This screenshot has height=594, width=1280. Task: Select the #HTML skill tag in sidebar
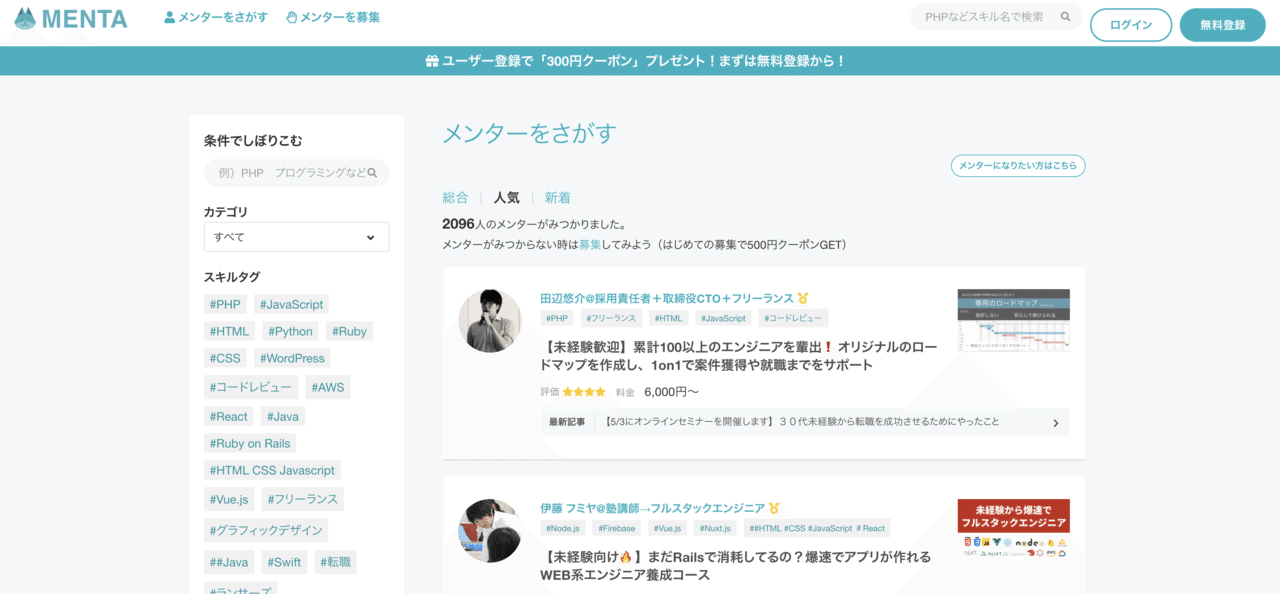229,331
